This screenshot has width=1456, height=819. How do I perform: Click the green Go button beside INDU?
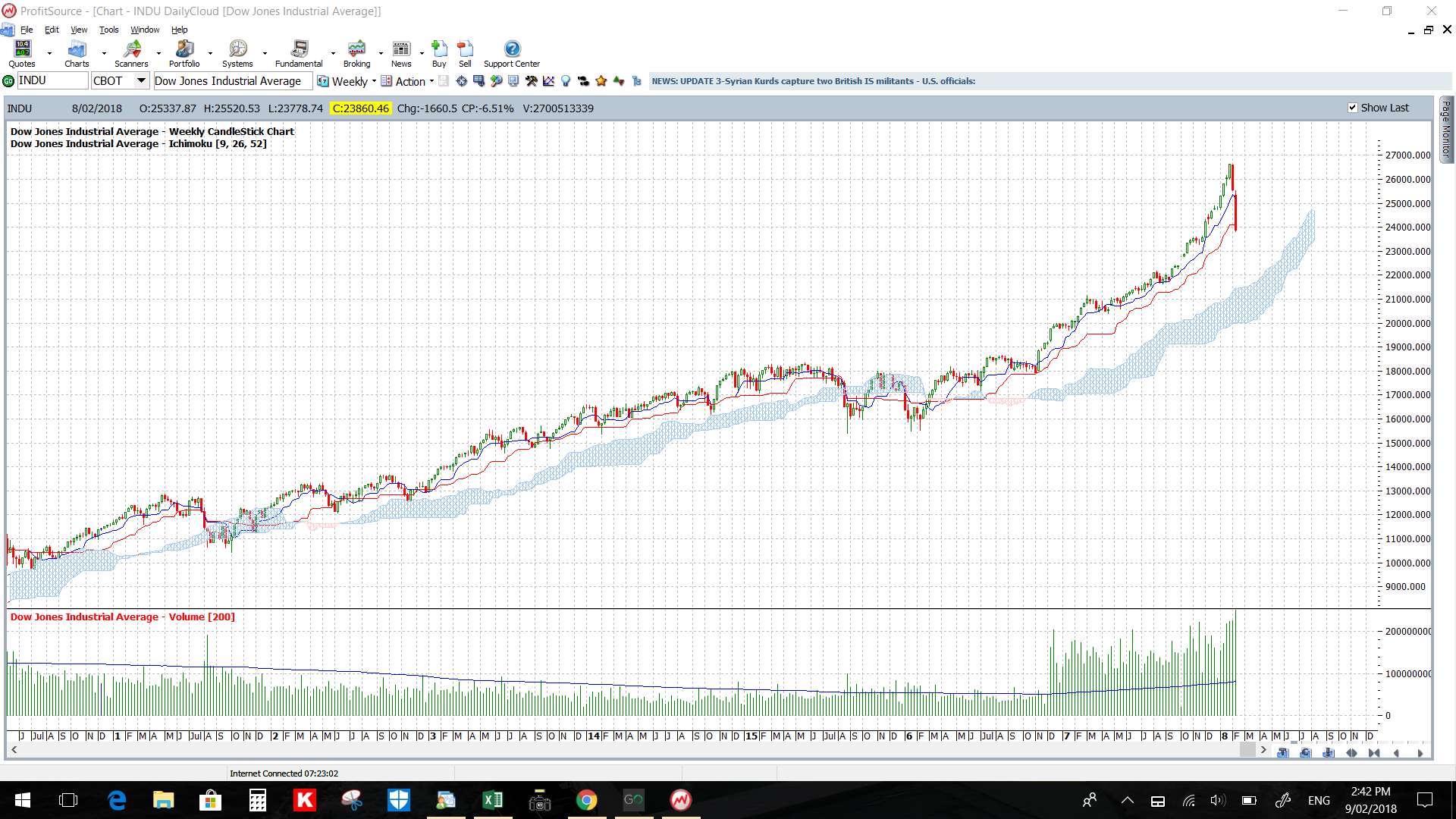tap(8, 81)
